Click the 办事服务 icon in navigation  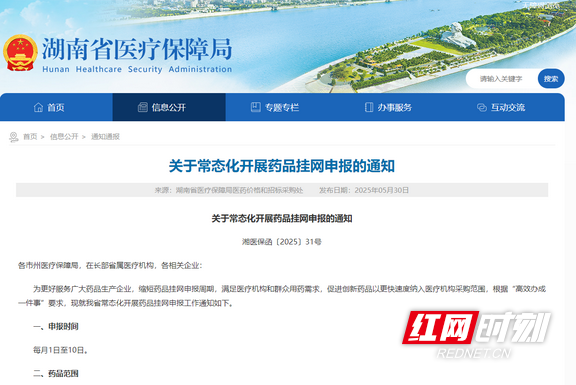pyautogui.click(x=369, y=107)
